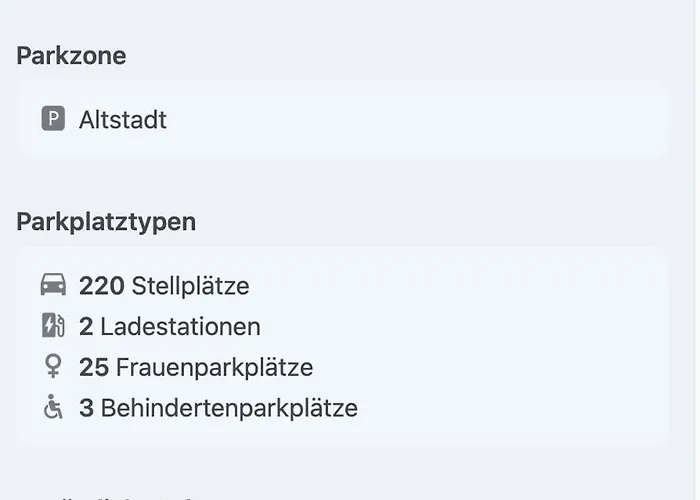Click the number 25 before Frauenparkplätze
This screenshot has height=500, width=700.
94,367
